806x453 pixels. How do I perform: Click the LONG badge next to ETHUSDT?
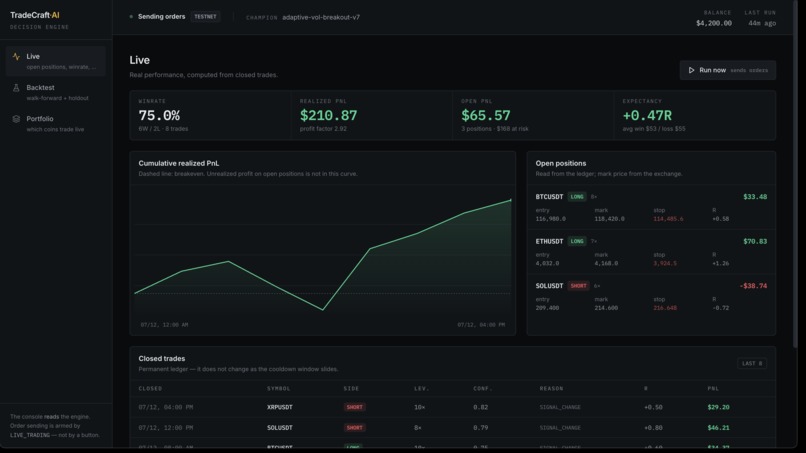577,241
